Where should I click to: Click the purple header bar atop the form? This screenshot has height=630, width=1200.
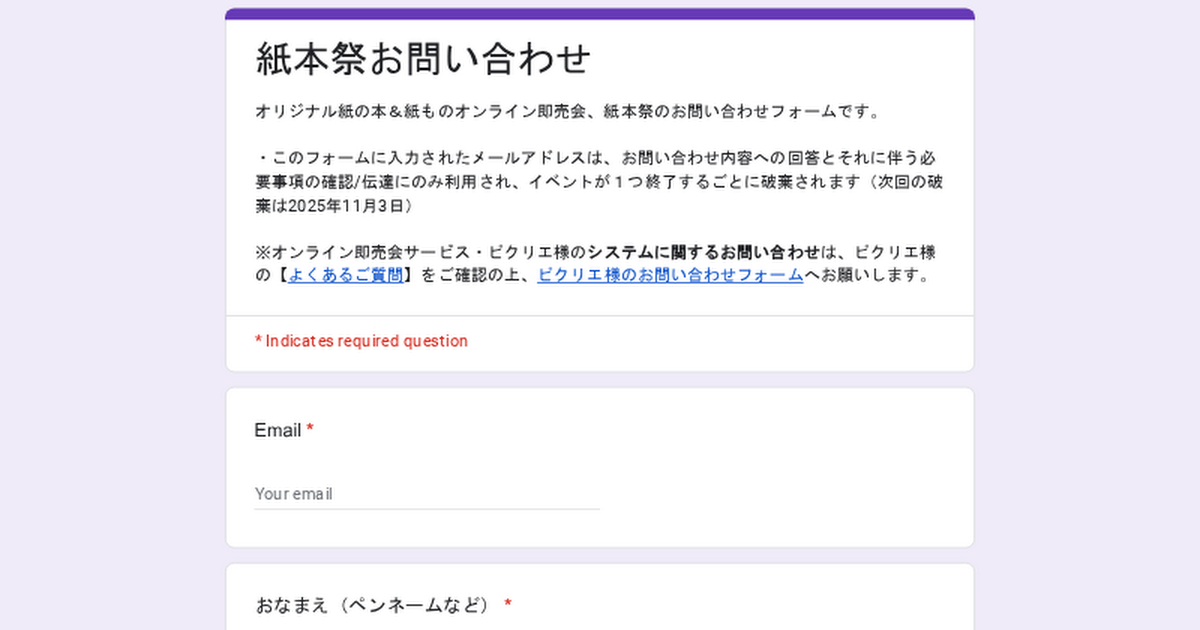click(600, 14)
